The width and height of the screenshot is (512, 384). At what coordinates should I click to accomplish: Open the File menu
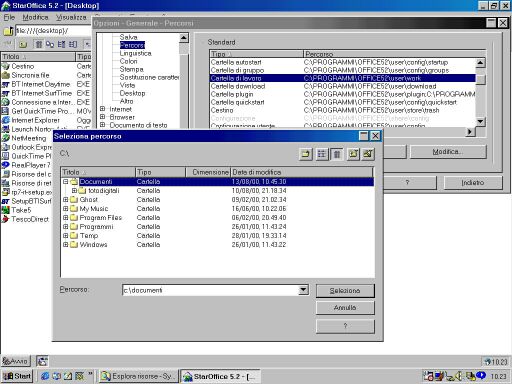(9, 17)
